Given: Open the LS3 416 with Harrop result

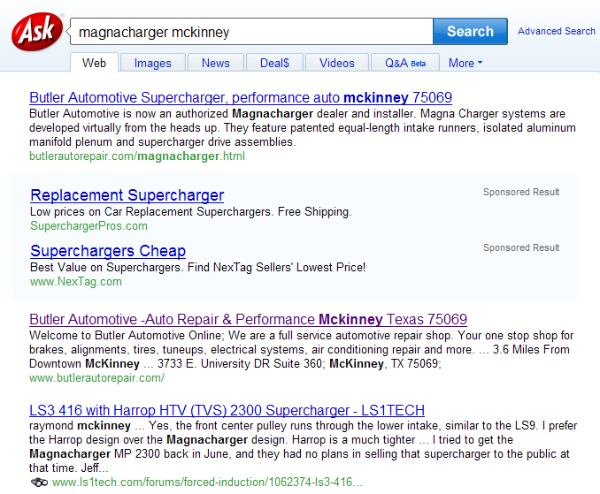Looking at the screenshot, I should coord(227,410).
